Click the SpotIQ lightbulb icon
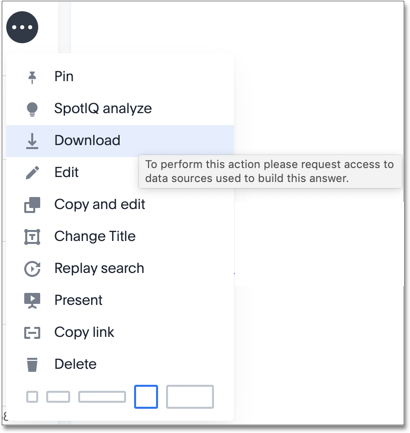 pos(32,109)
